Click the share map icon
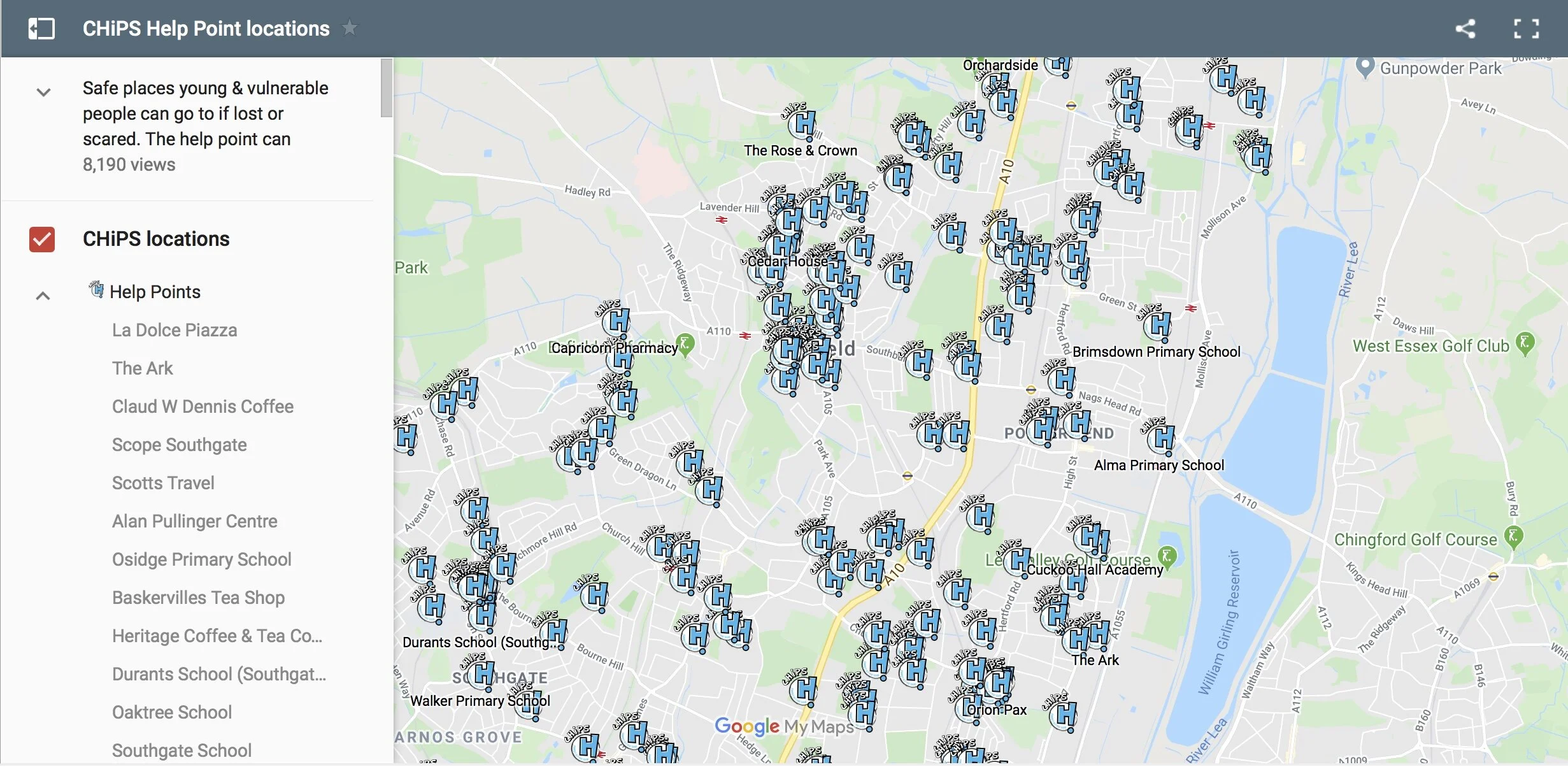This screenshot has width=1568, height=767. click(x=1465, y=29)
